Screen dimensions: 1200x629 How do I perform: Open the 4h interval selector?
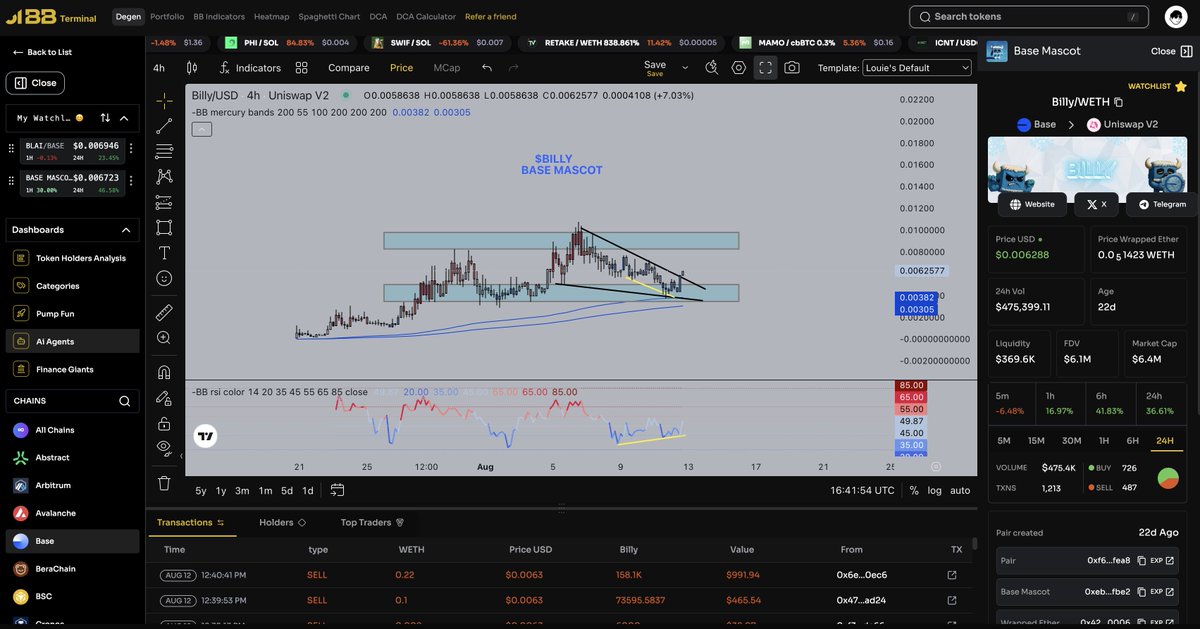159,68
